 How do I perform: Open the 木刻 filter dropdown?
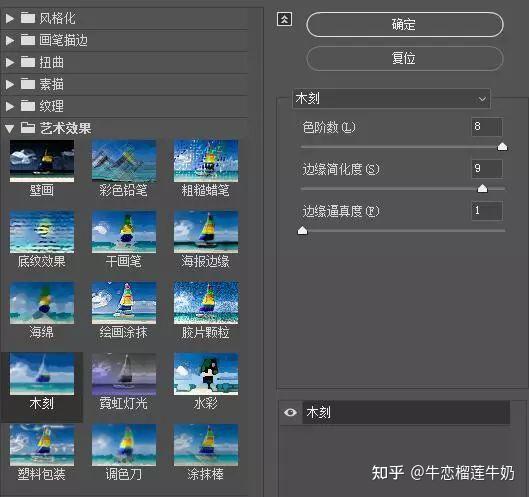[x=391, y=99]
